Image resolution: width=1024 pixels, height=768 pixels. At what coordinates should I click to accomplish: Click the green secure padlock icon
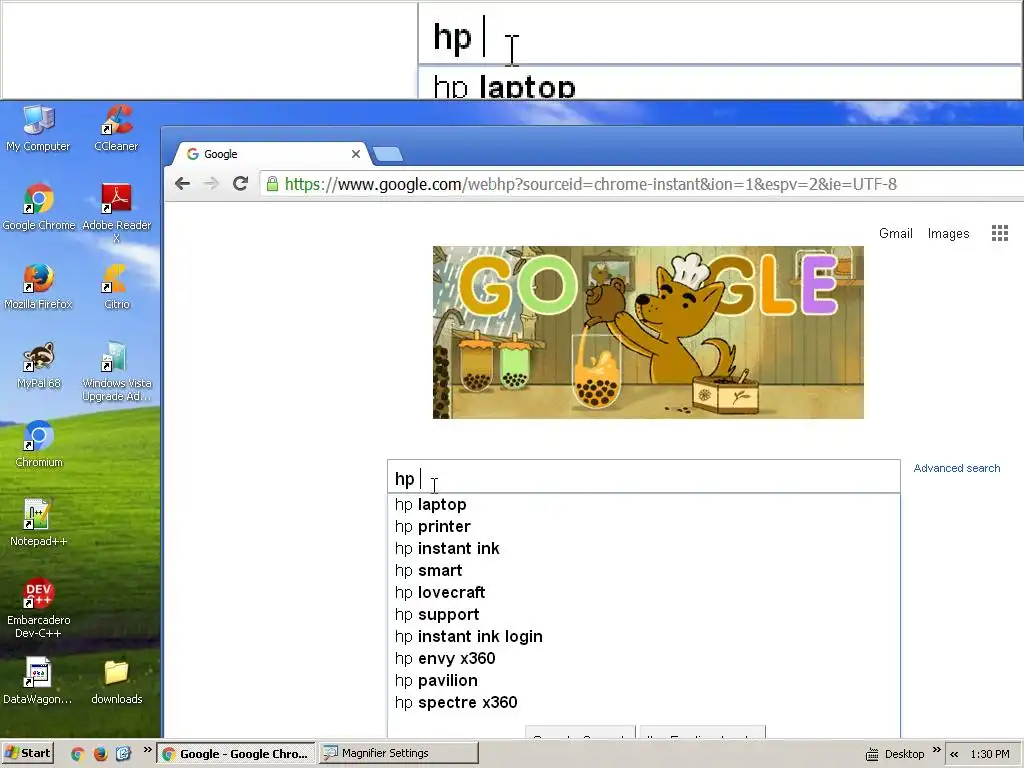[272, 184]
